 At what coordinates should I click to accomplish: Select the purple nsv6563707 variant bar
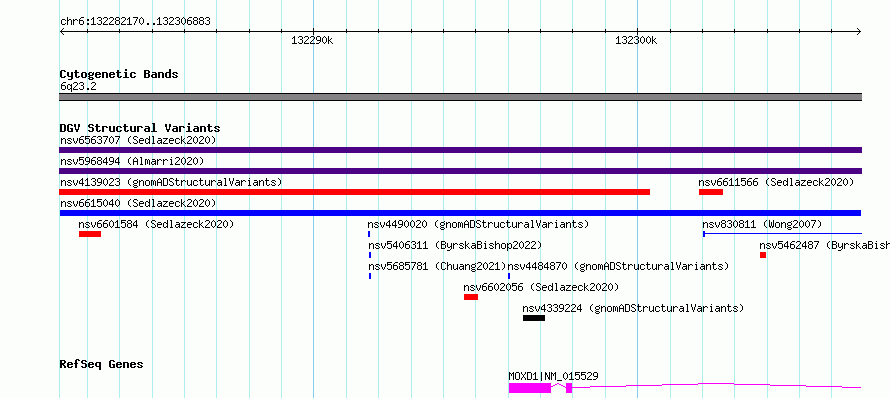click(460, 150)
